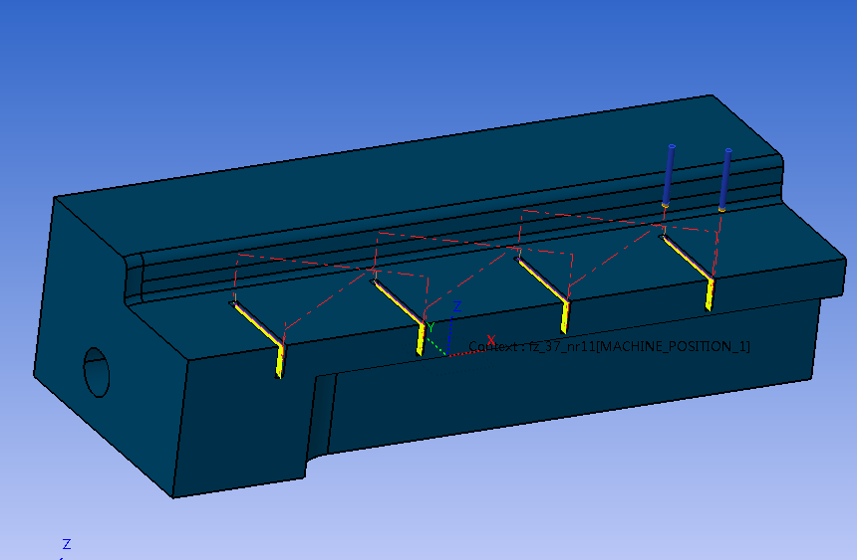Click the right blue vertical tool pin
Image resolution: width=857 pixels, height=560 pixels.
click(x=725, y=178)
